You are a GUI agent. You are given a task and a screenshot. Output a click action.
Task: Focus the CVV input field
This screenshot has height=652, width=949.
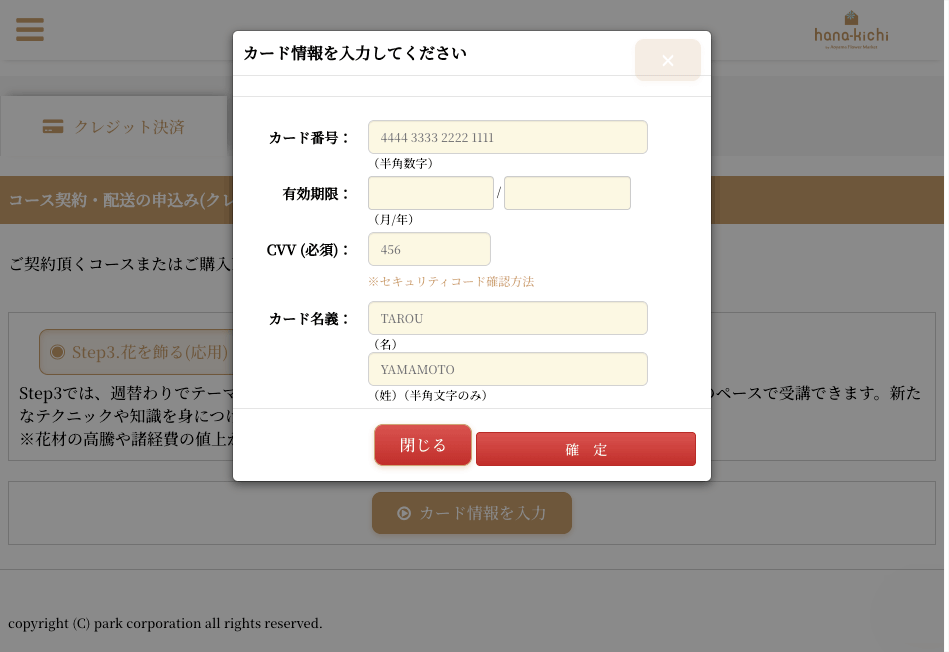tap(429, 249)
